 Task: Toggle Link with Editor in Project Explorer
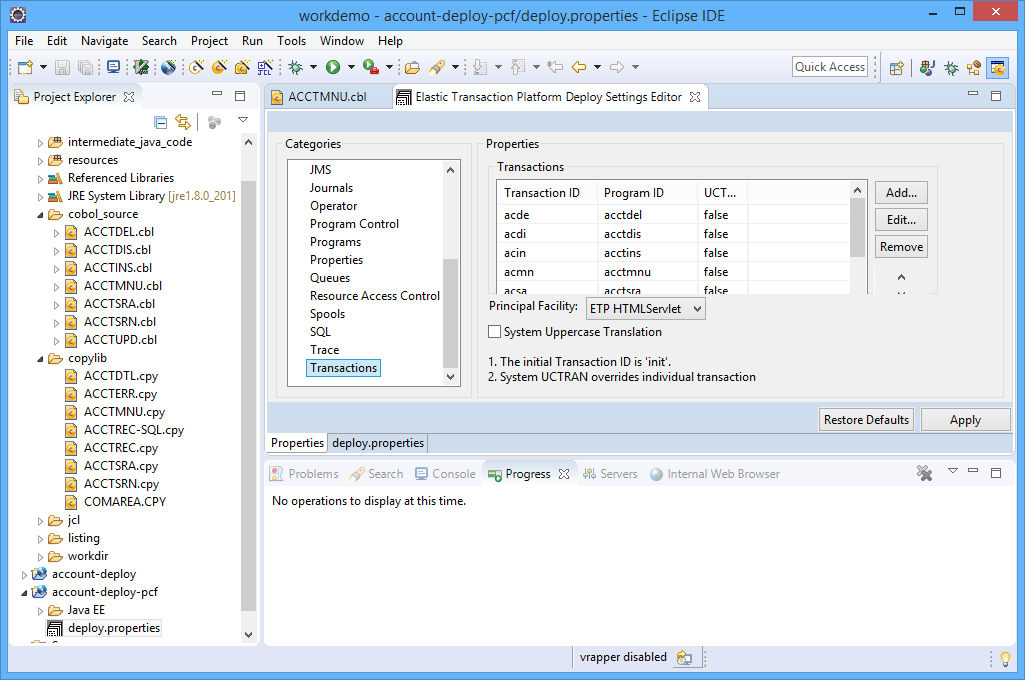coord(183,122)
